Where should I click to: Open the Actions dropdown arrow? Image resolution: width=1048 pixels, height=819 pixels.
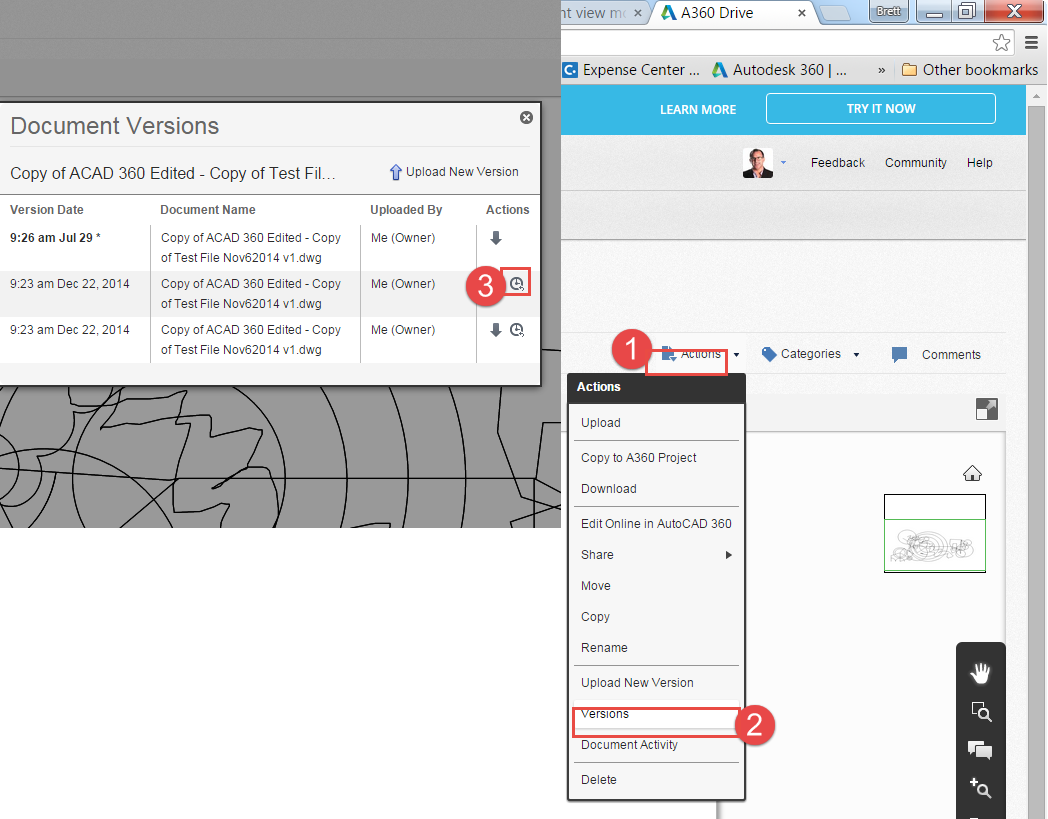[736, 354]
